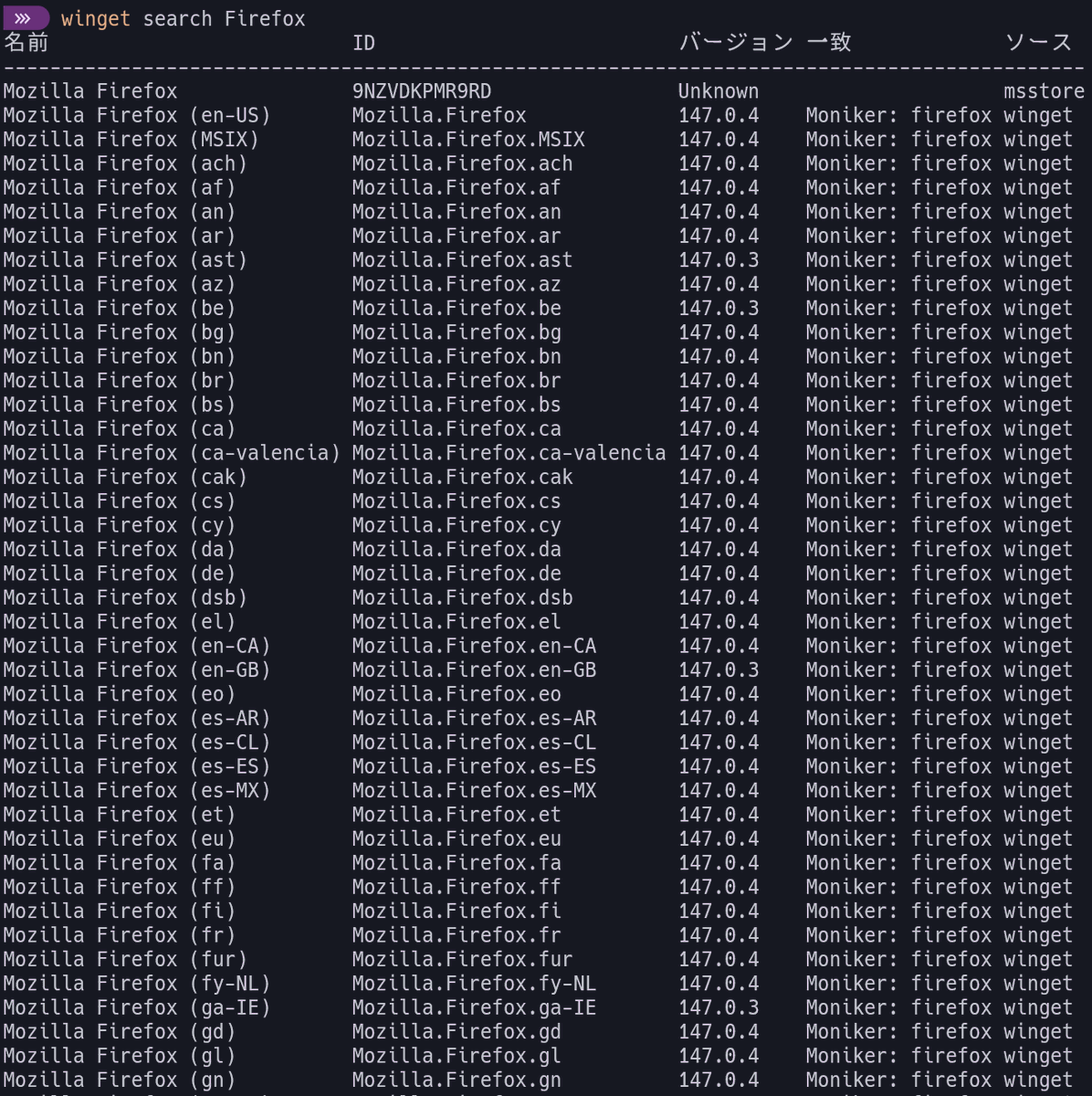1092x1096 pixels.
Task: Click version 147.0.3 in the be row
Action: coord(719,309)
